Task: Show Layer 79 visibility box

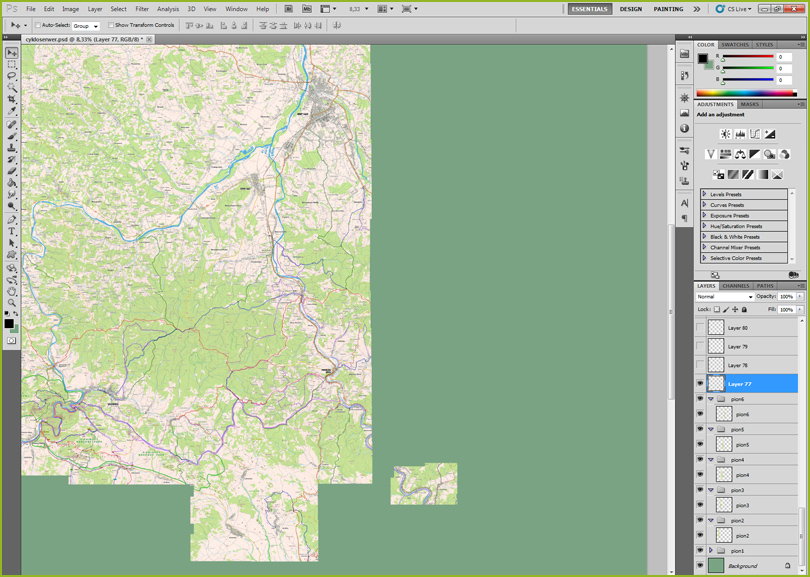Action: [x=700, y=346]
